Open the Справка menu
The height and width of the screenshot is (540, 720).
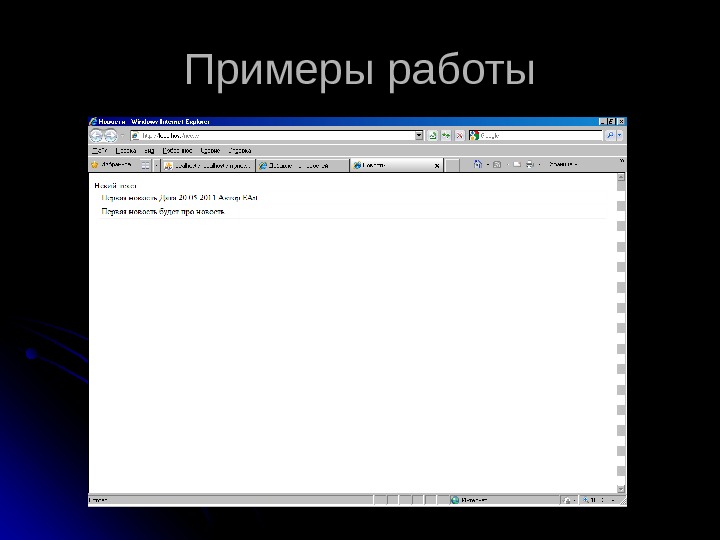(x=240, y=151)
